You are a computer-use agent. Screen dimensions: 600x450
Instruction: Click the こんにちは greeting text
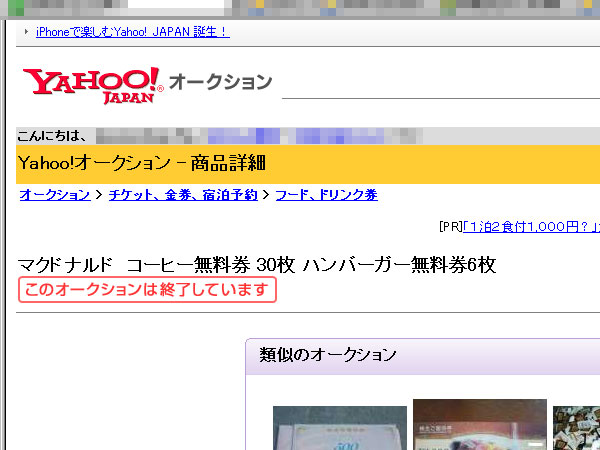coord(52,136)
